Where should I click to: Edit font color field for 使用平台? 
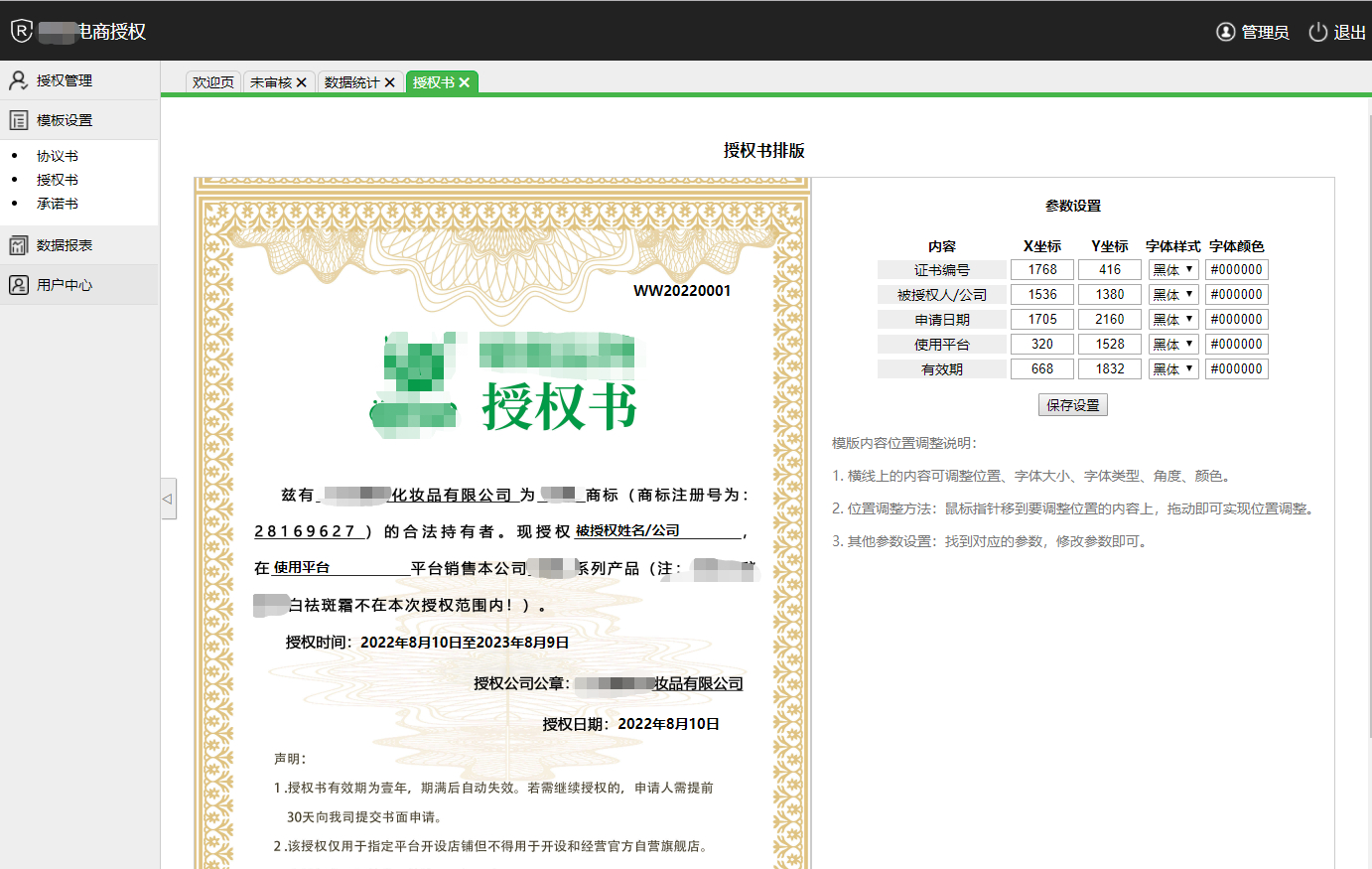1237,344
